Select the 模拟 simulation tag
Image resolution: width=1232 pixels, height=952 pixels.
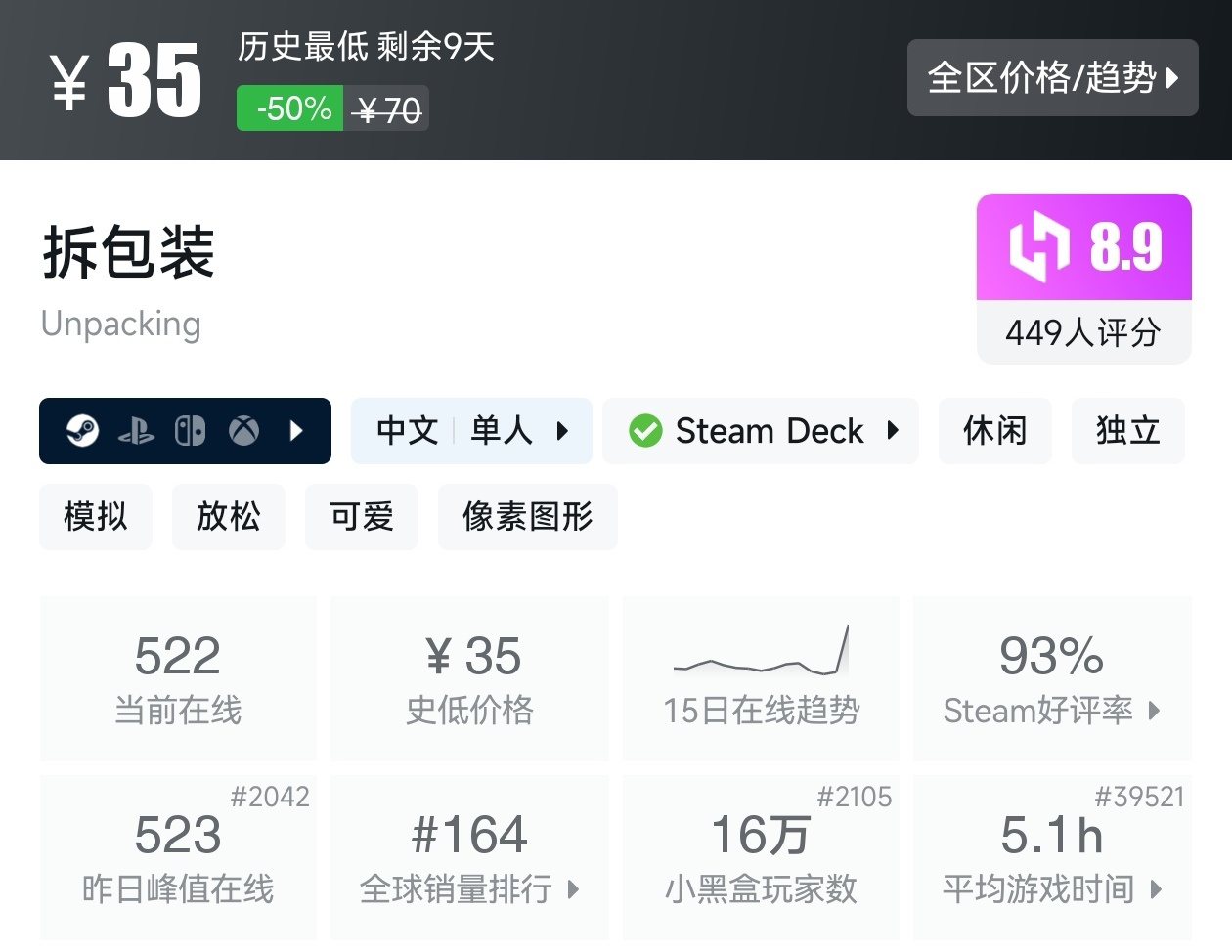(x=95, y=517)
